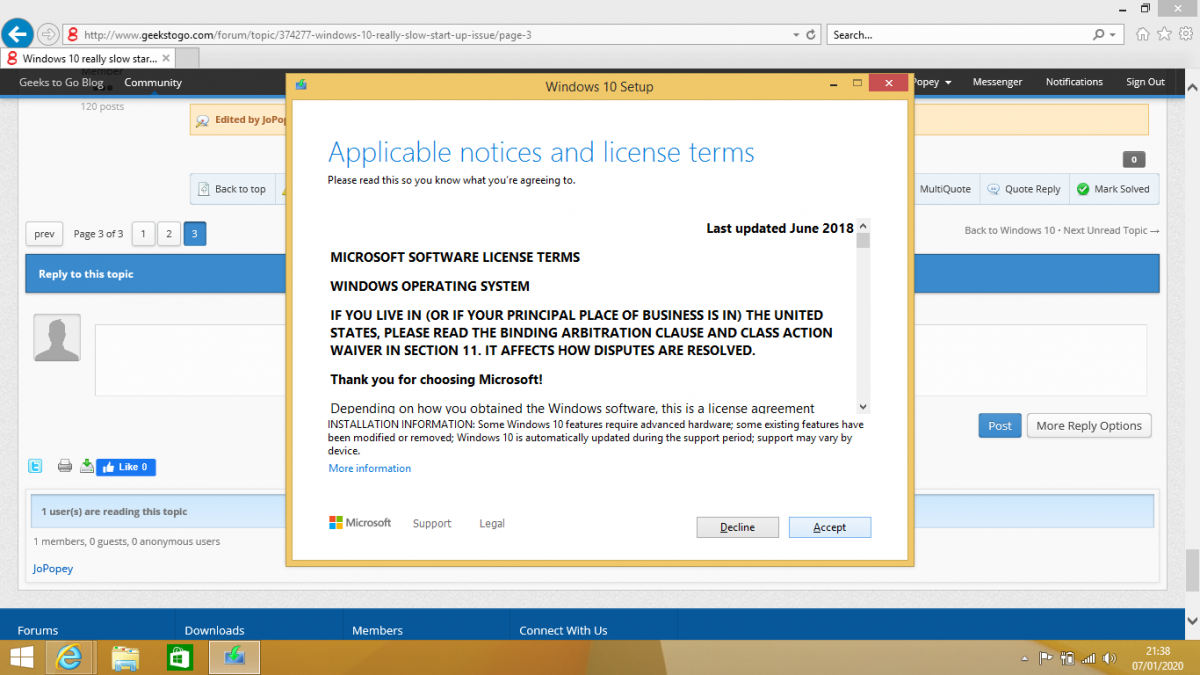Click the Members footer heading
1200x675 pixels.
pos(378,630)
